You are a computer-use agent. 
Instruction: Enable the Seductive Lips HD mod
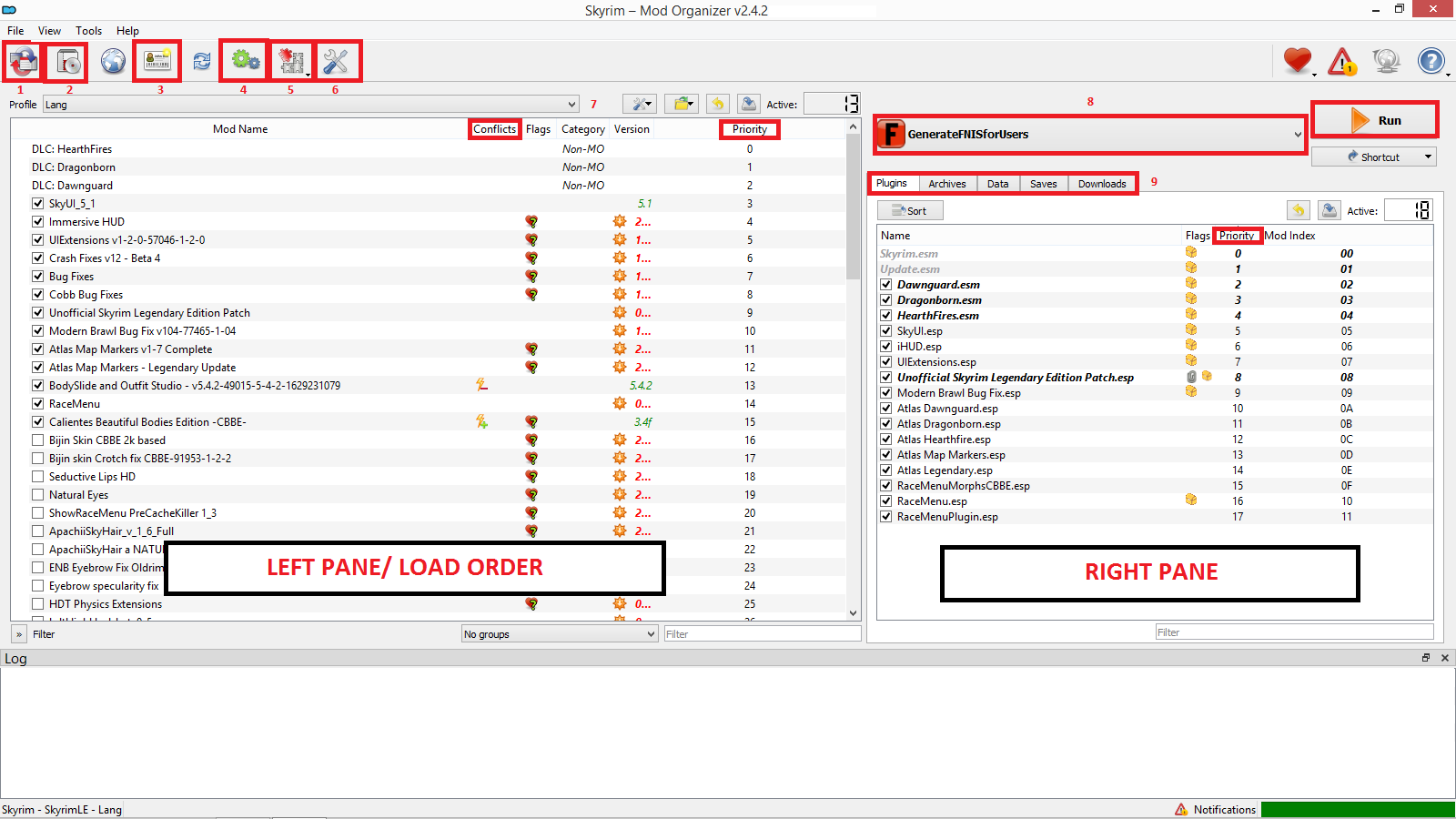tap(38, 477)
